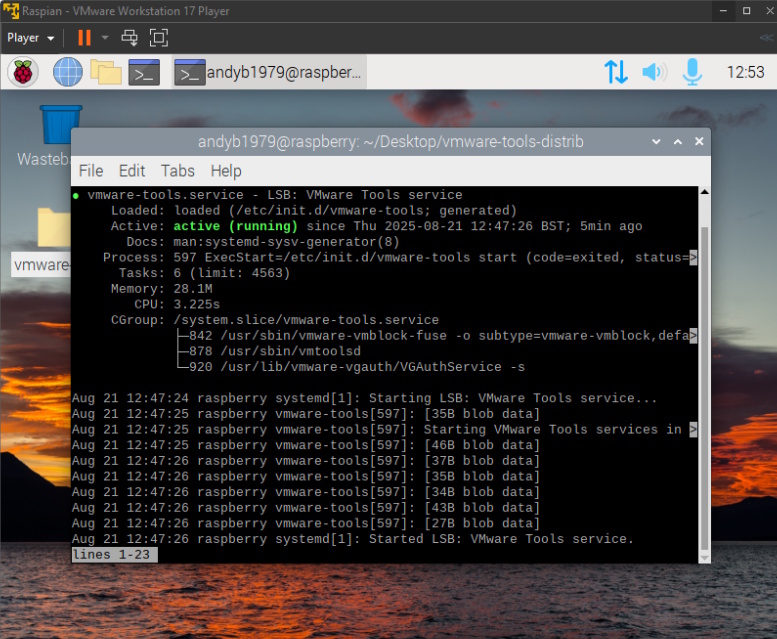The image size is (777, 639).
Task: Click the VMware Workstation title bar logo
Action: [11, 11]
